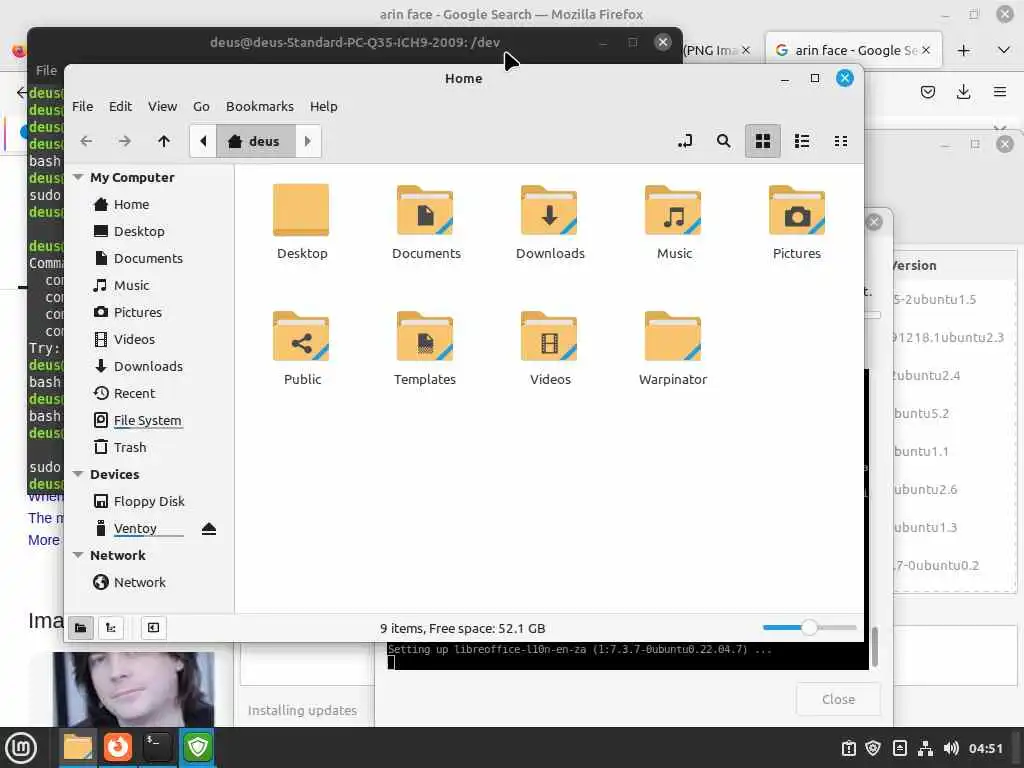The height and width of the screenshot is (768, 1024).
Task: Open the Go menu
Action: coord(201,106)
